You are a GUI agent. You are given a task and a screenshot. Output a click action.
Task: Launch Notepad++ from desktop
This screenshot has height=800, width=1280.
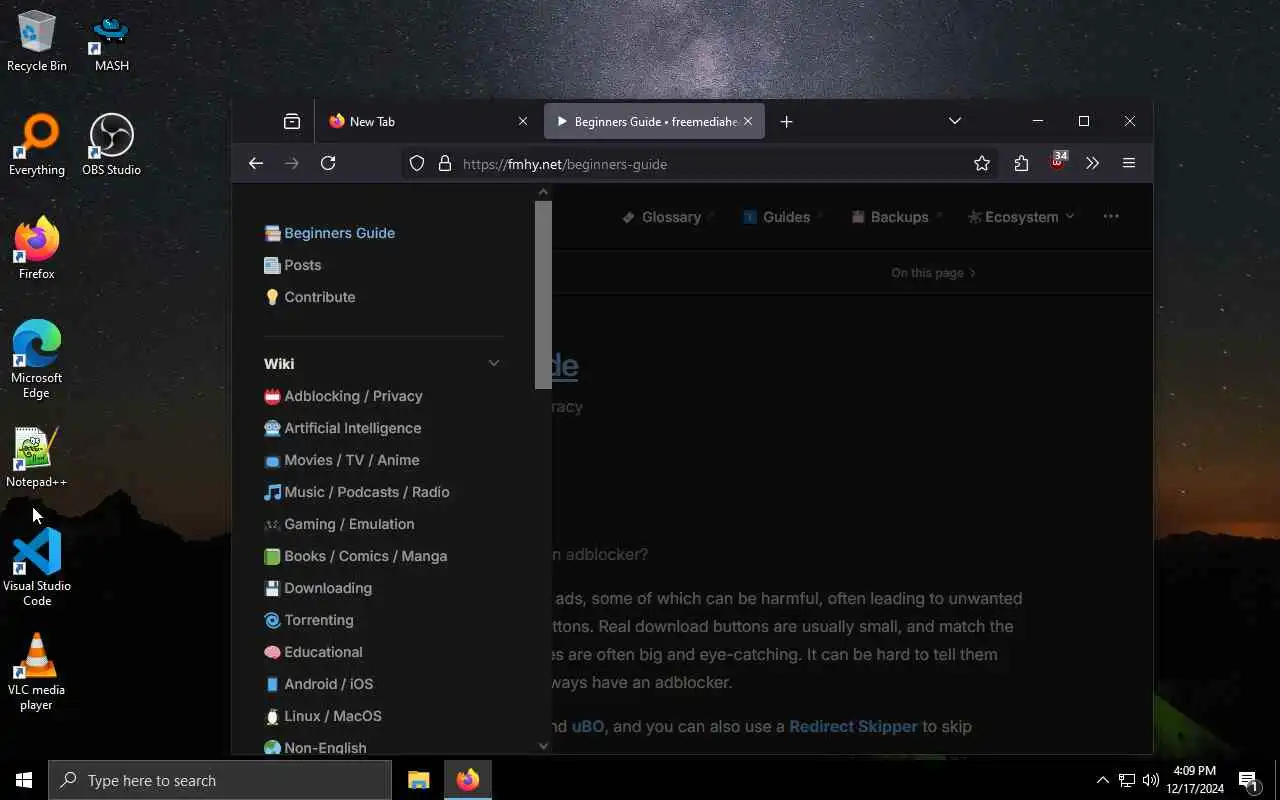(x=37, y=457)
